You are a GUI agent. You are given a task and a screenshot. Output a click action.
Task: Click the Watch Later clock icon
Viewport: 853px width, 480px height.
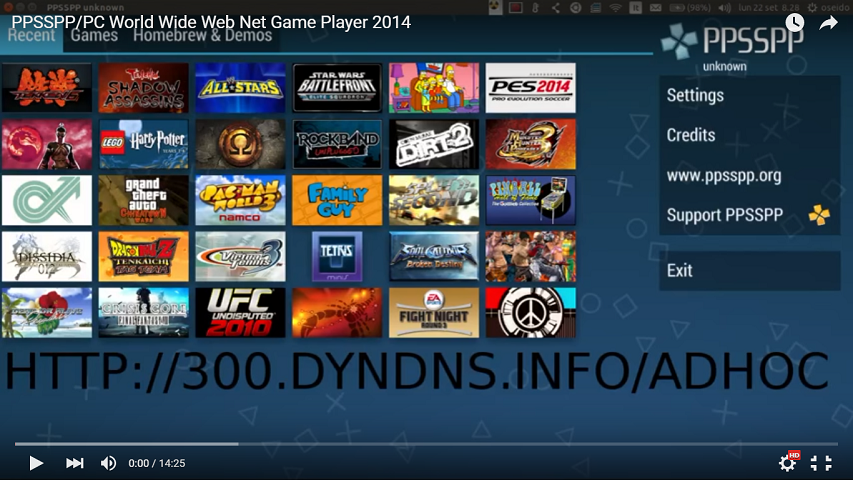pyautogui.click(x=795, y=22)
